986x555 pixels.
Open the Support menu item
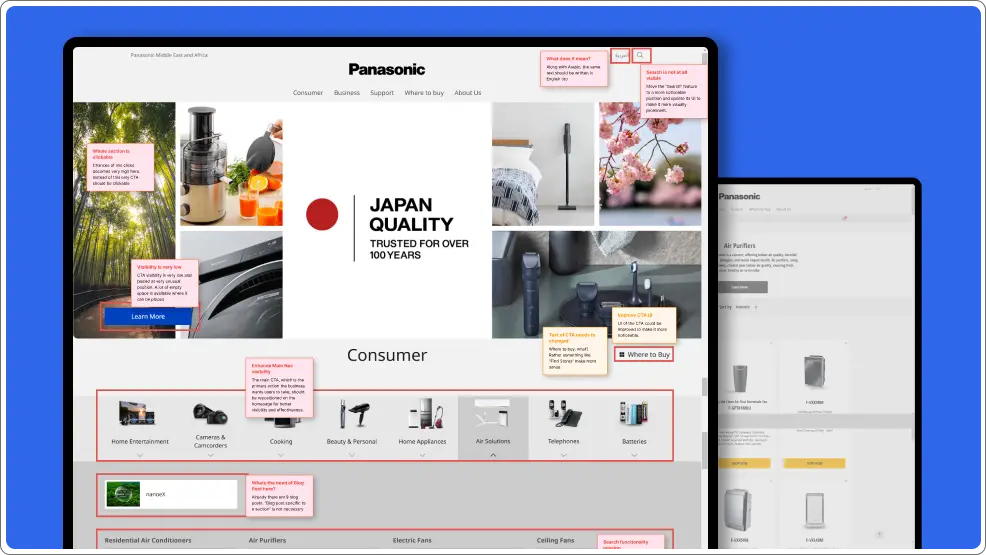point(382,93)
